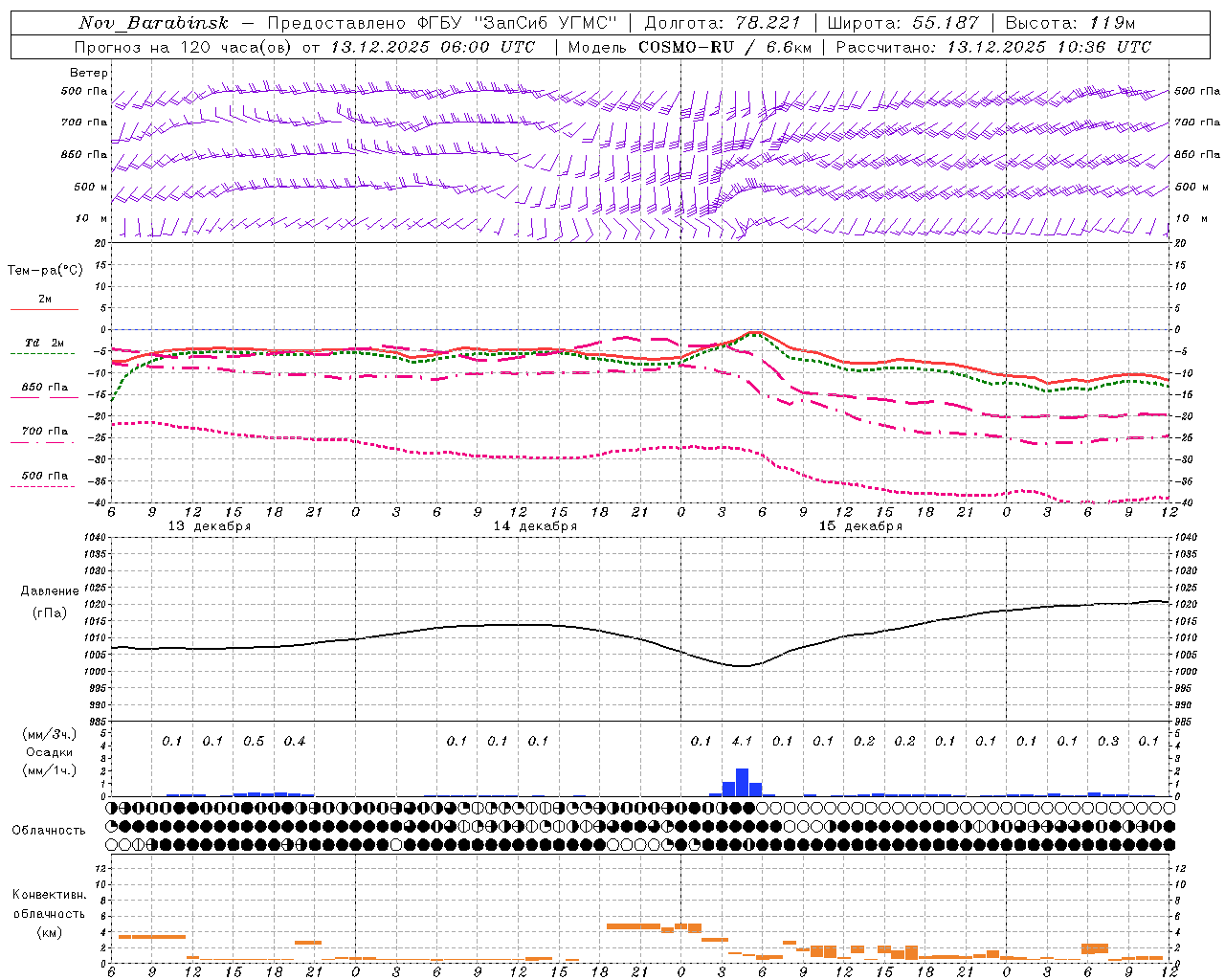This screenshot has width=1225, height=980.
Task: Click the Широта: 55.187 value
Action: (x=903, y=23)
